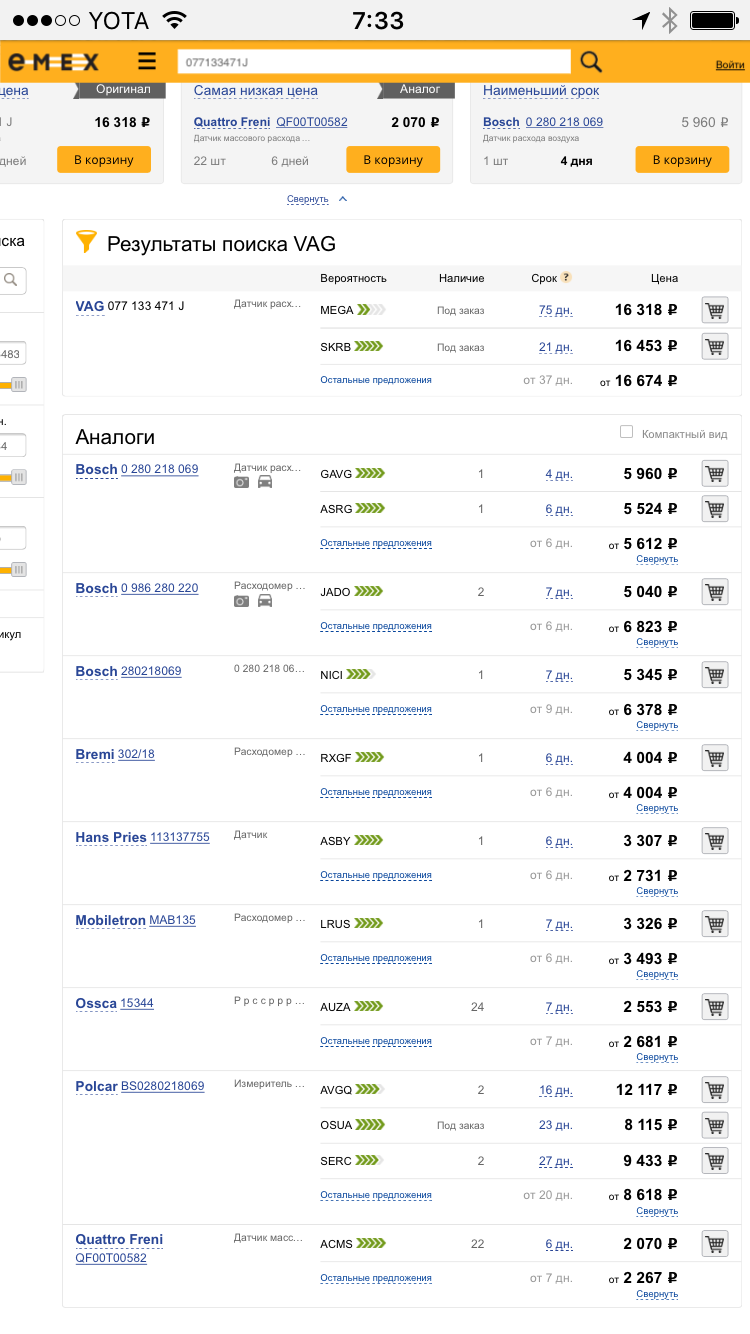Click the filter funnel icon near results title
750x1334 pixels.
click(x=87, y=242)
